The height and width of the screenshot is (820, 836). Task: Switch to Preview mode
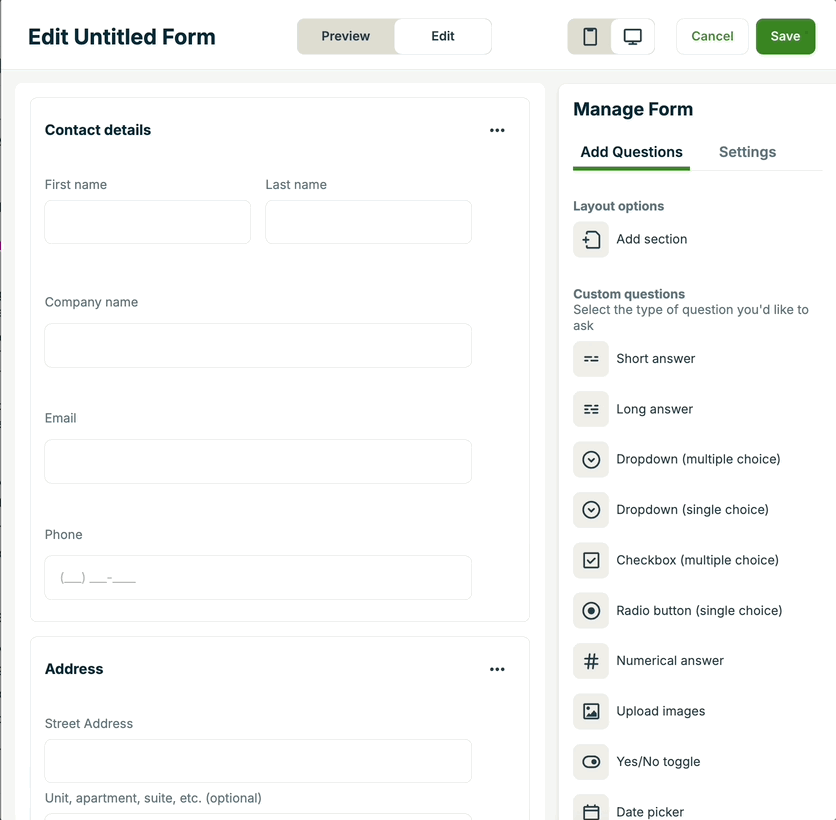tap(346, 36)
